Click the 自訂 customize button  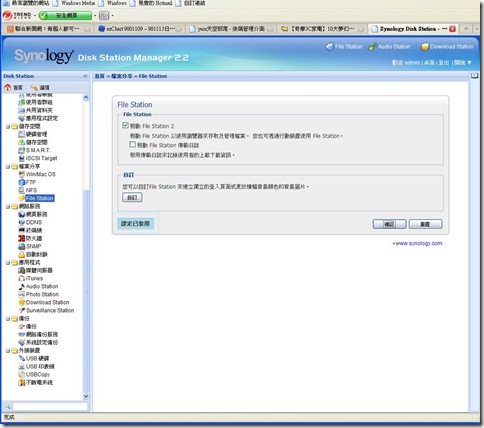132,197
